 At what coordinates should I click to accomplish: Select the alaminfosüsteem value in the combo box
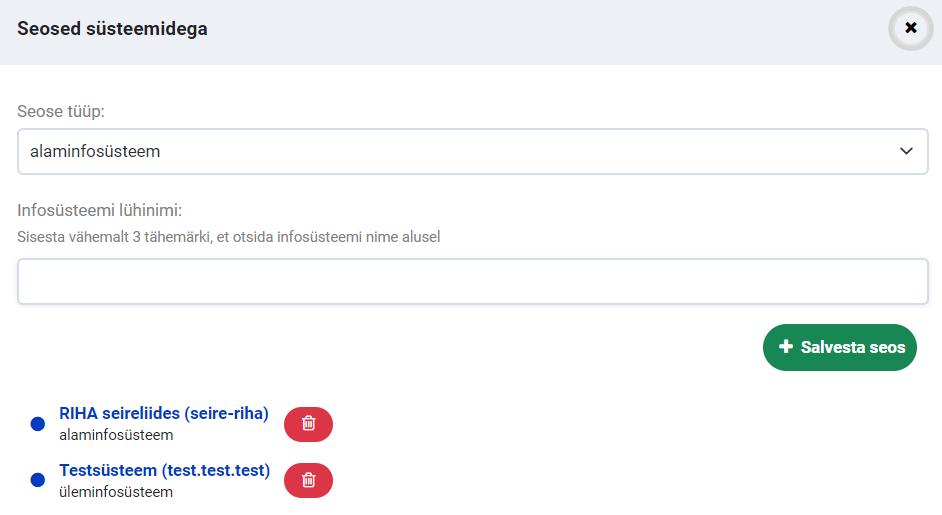(96, 152)
